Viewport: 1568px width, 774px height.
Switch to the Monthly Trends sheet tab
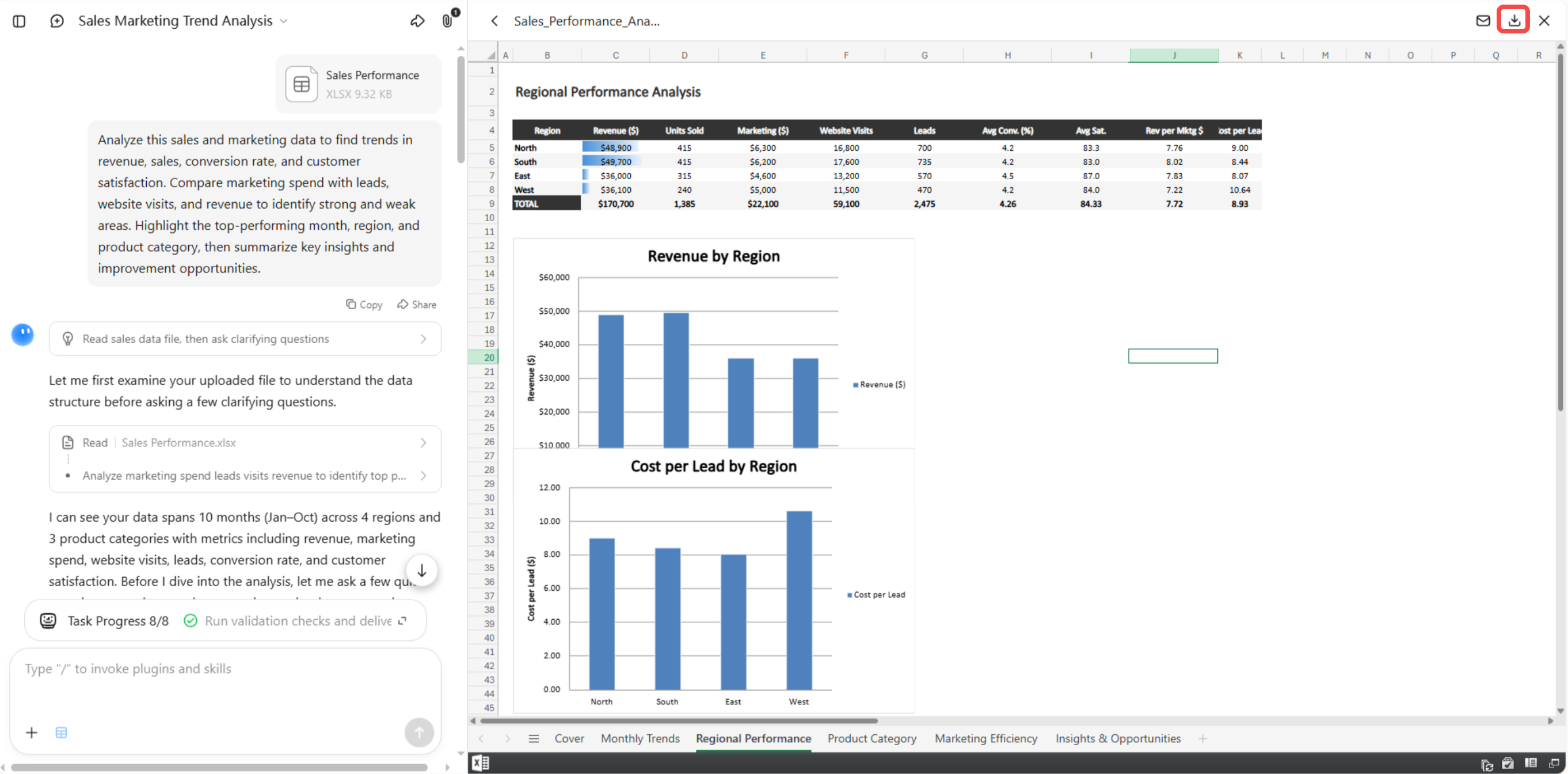tap(640, 738)
